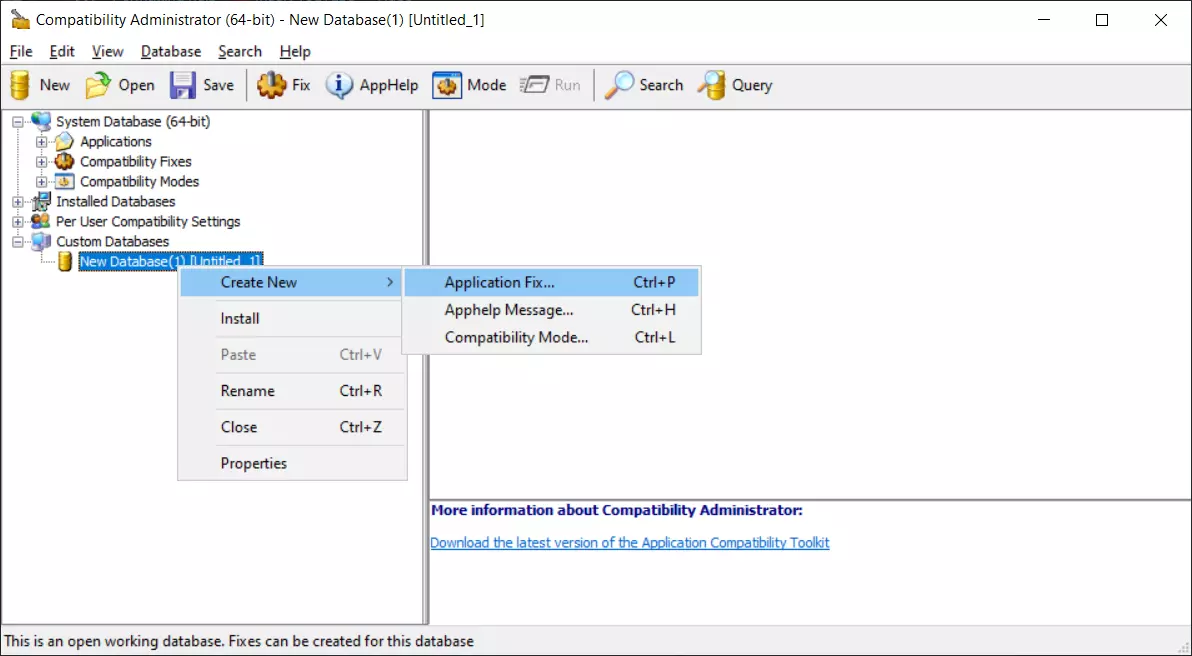This screenshot has height=656, width=1192.
Task: Choose Properties from the context menu
Action: (x=253, y=463)
